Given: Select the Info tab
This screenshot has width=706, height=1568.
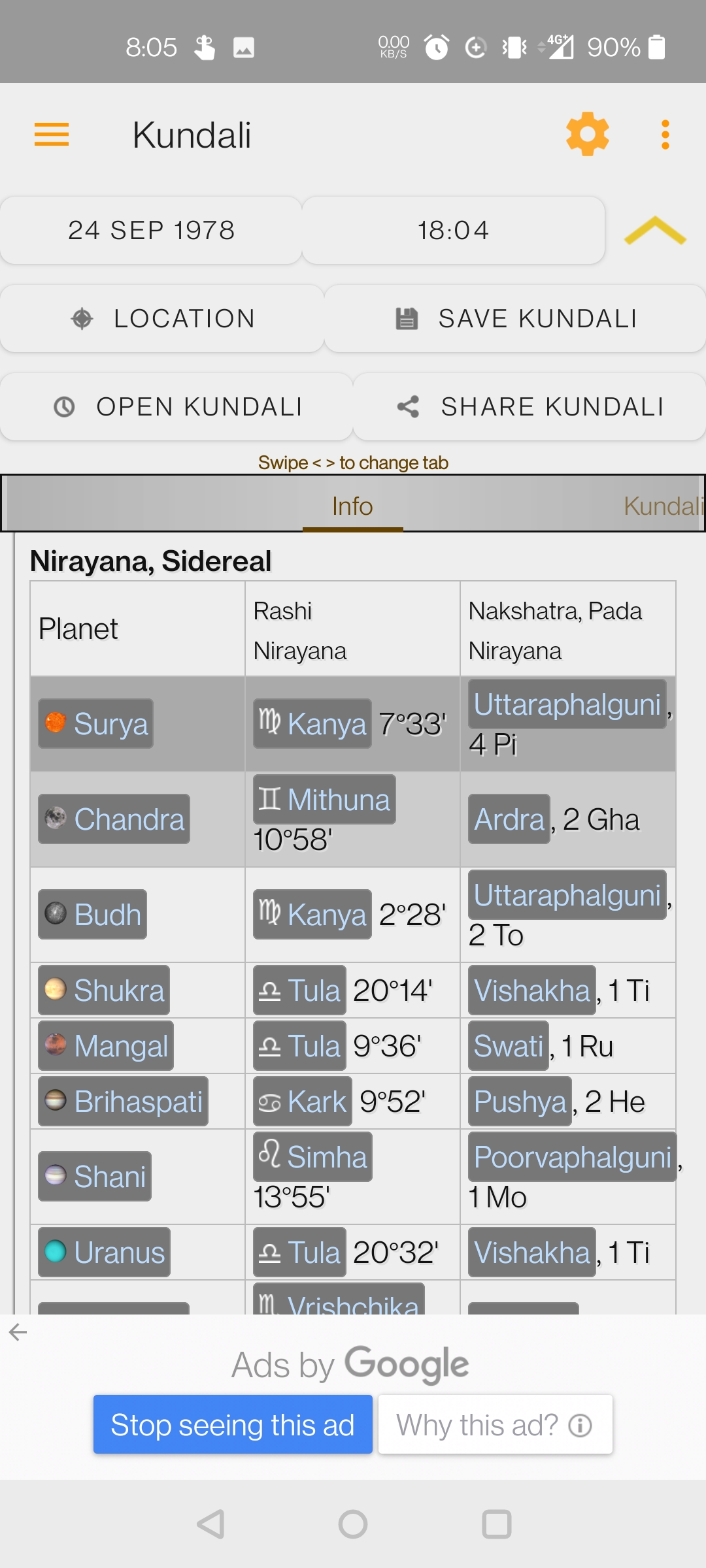Looking at the screenshot, I should click(352, 506).
